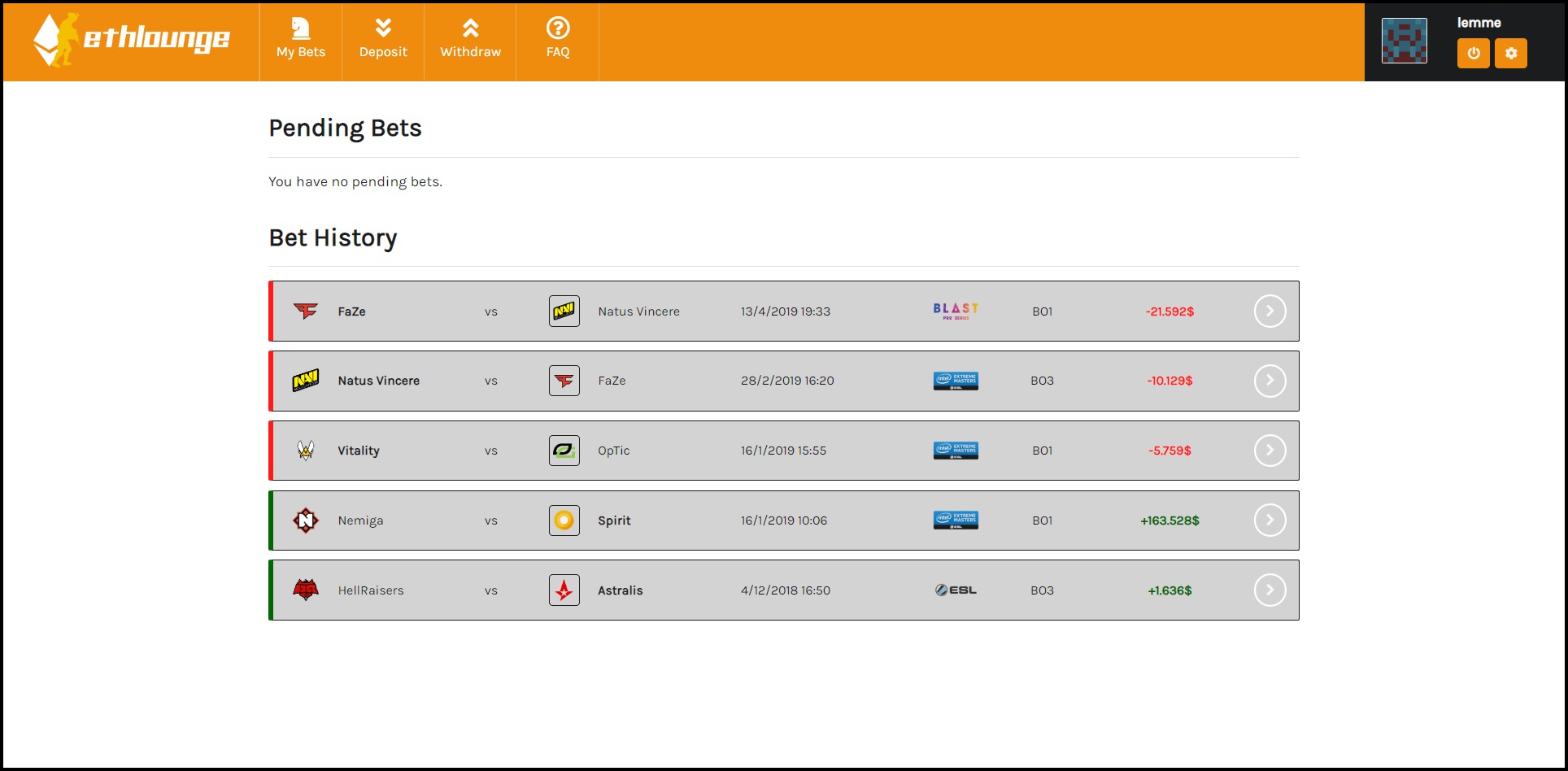The width and height of the screenshot is (1568, 771).
Task: Click the Natus Vincere logo in the first row
Action: tap(564, 311)
